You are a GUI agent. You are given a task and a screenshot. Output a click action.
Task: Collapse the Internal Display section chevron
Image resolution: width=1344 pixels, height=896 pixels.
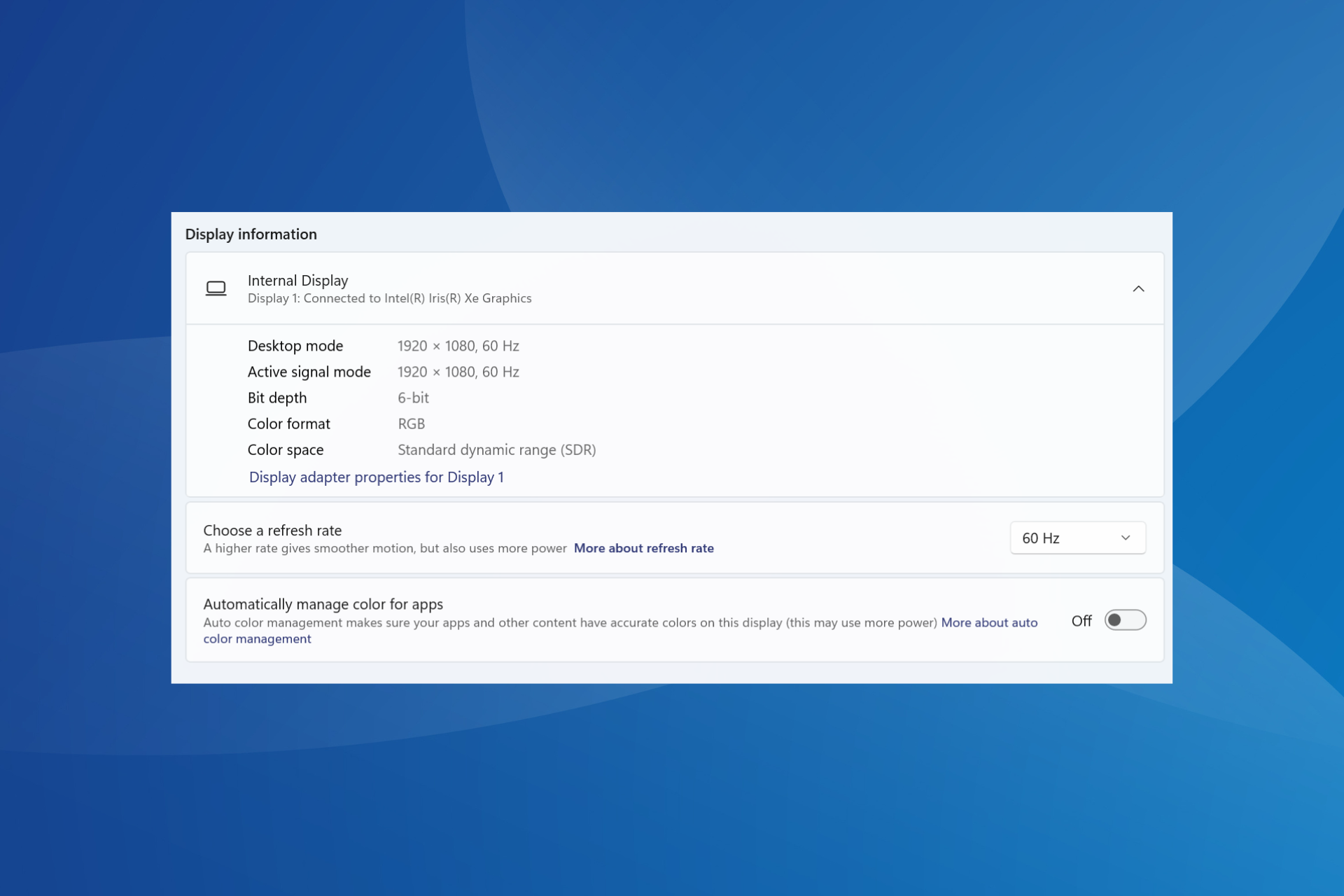[1138, 288]
